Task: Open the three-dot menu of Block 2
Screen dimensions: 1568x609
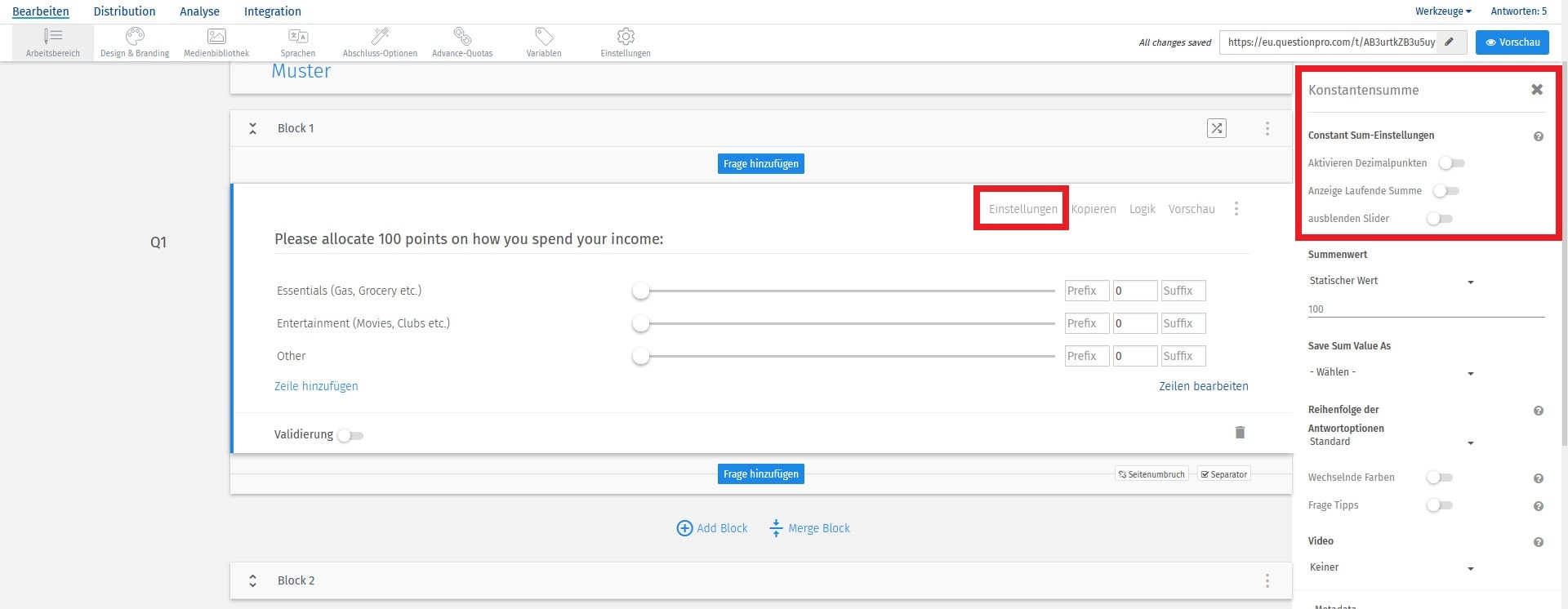Action: pos(1267,580)
